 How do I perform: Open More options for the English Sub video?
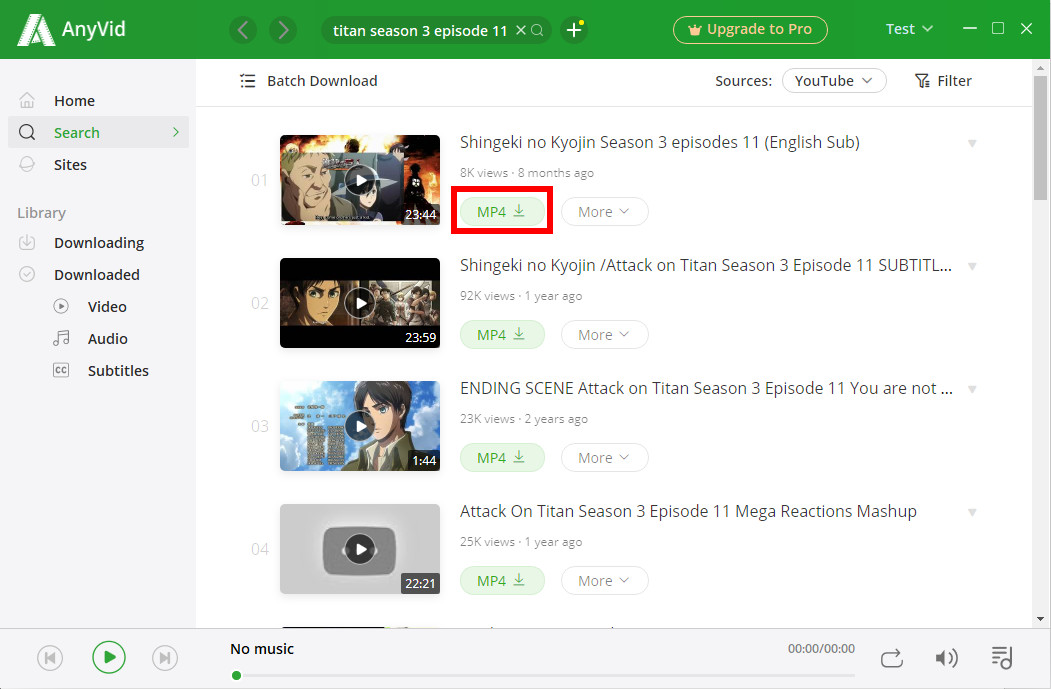click(x=604, y=212)
